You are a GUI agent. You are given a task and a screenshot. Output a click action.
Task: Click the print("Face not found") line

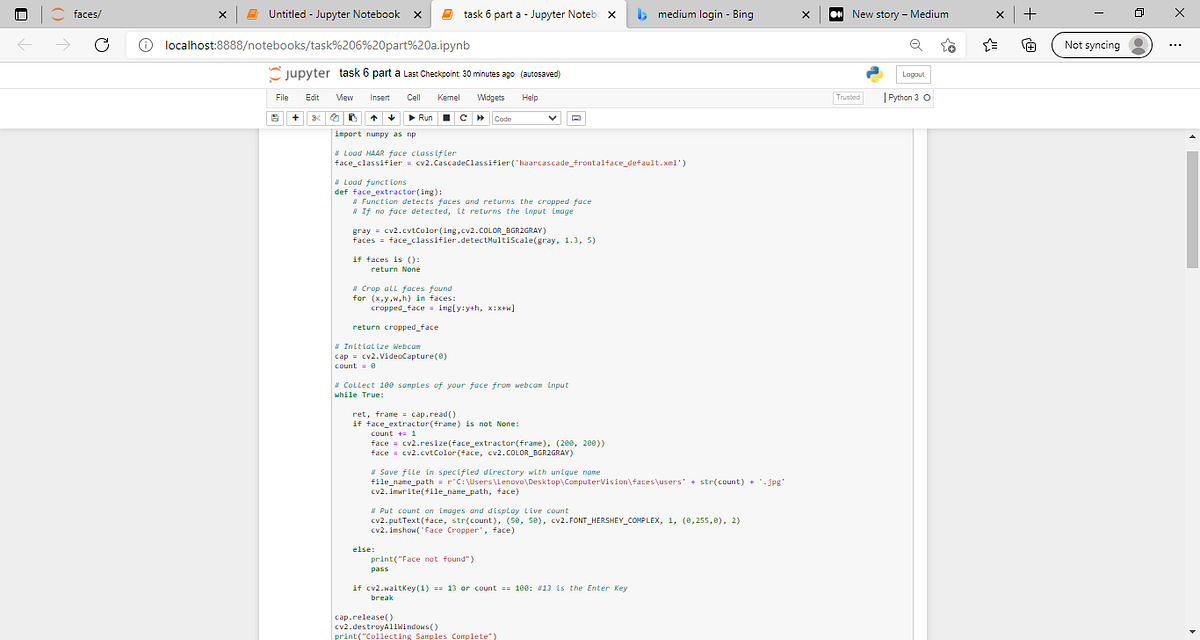(x=422, y=559)
